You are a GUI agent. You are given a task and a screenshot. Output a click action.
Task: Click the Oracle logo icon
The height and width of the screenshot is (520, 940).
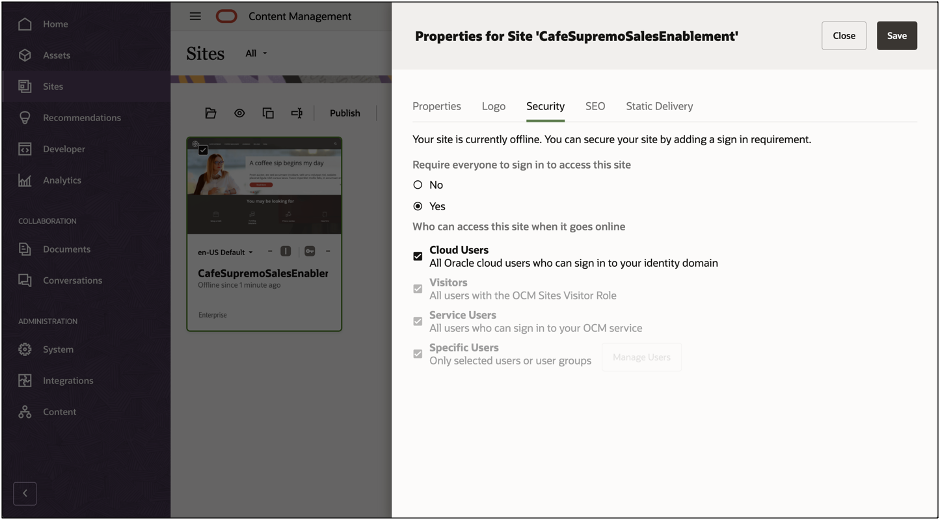click(x=227, y=16)
